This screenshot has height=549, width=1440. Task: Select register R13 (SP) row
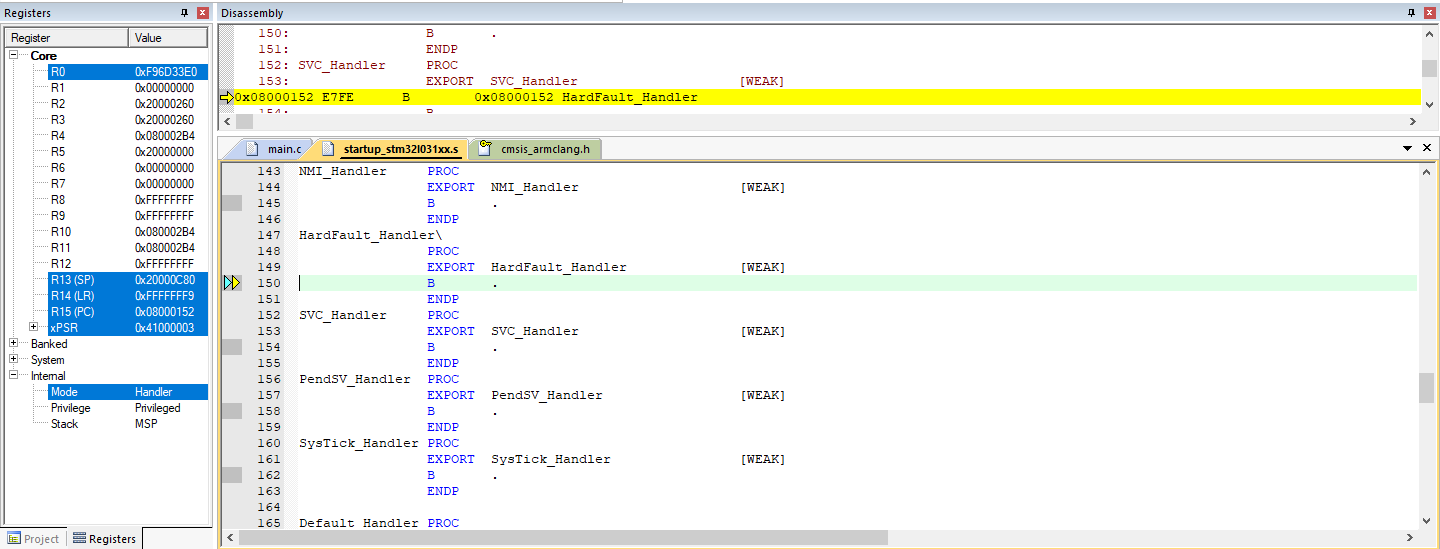coord(128,280)
